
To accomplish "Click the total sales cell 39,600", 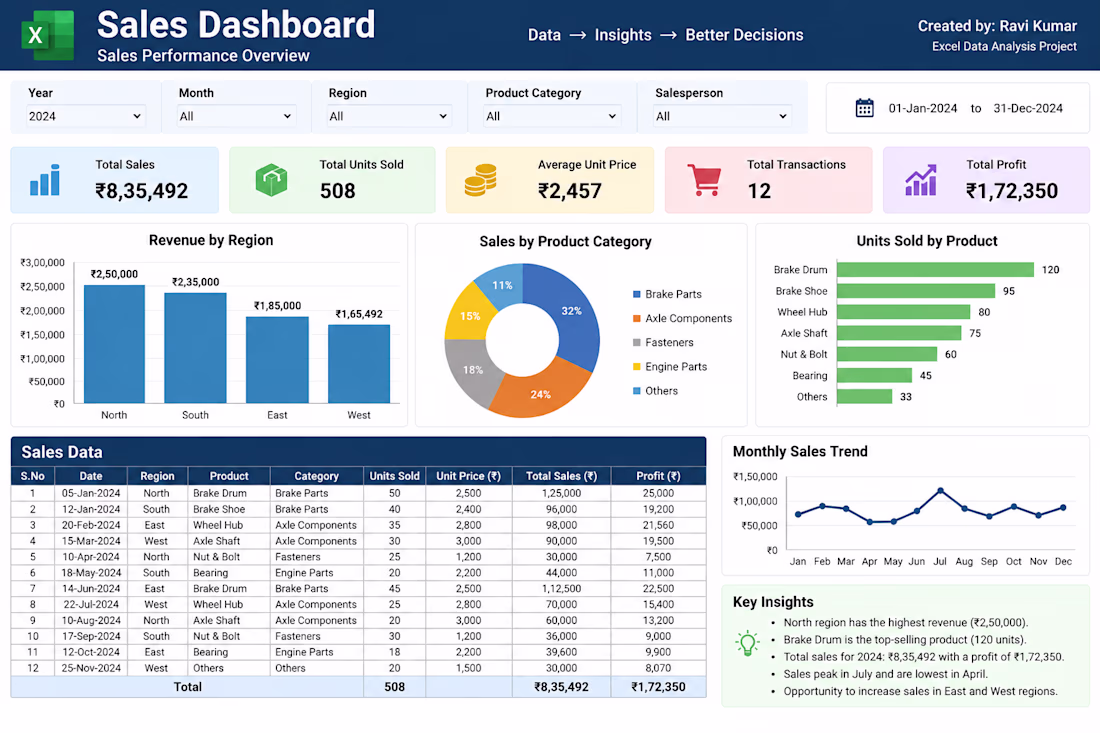I will tap(561, 652).
